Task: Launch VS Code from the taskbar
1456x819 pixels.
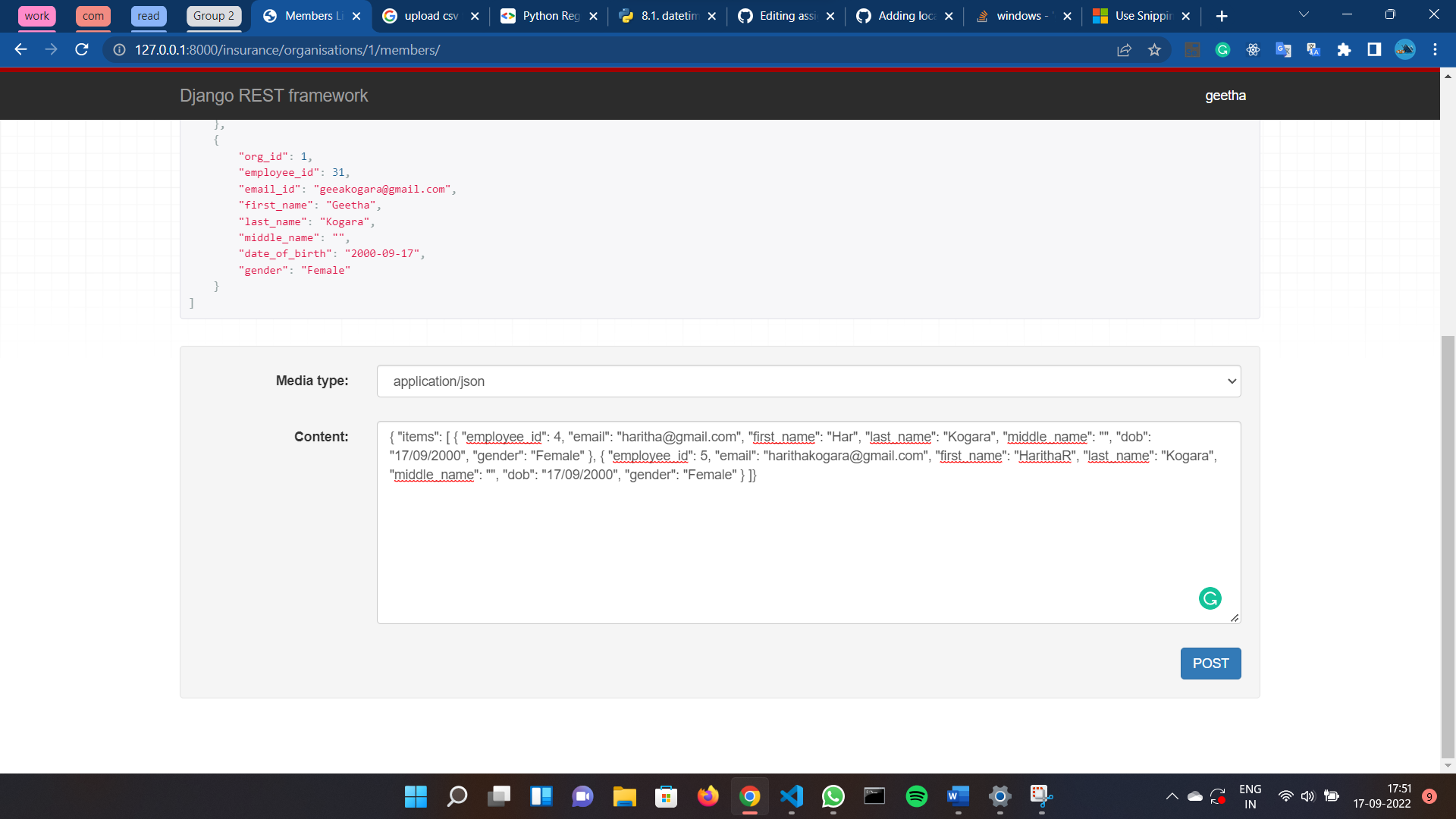Action: [x=791, y=796]
